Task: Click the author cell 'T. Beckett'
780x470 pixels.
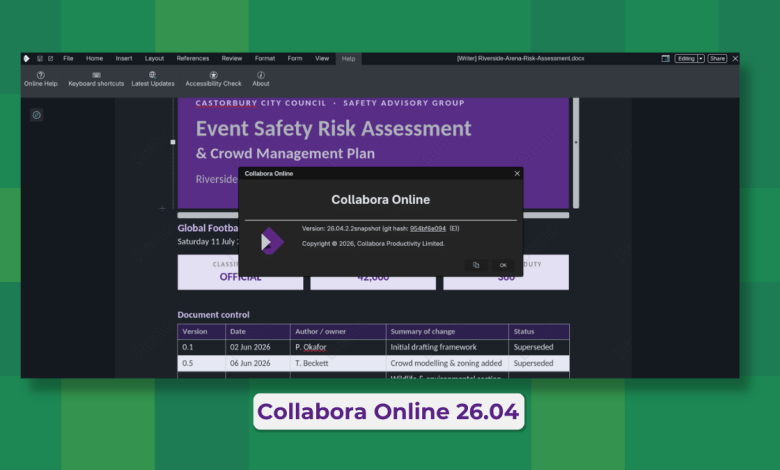Action: point(338,364)
